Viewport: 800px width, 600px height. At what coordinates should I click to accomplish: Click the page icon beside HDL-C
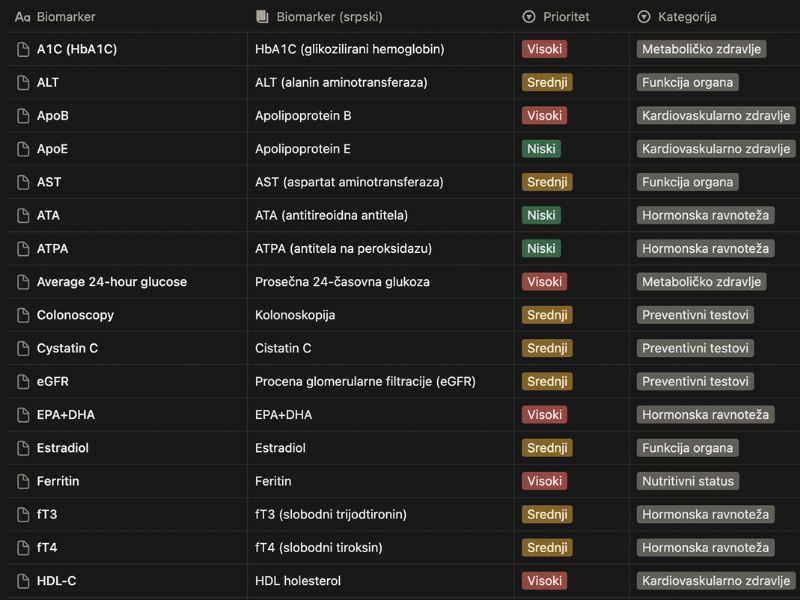(x=23, y=581)
